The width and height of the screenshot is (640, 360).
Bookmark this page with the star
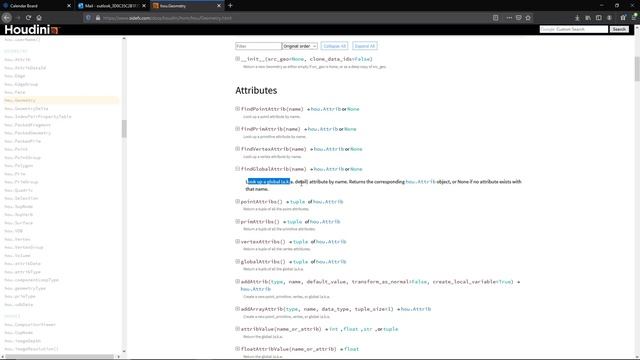click(x=528, y=18)
